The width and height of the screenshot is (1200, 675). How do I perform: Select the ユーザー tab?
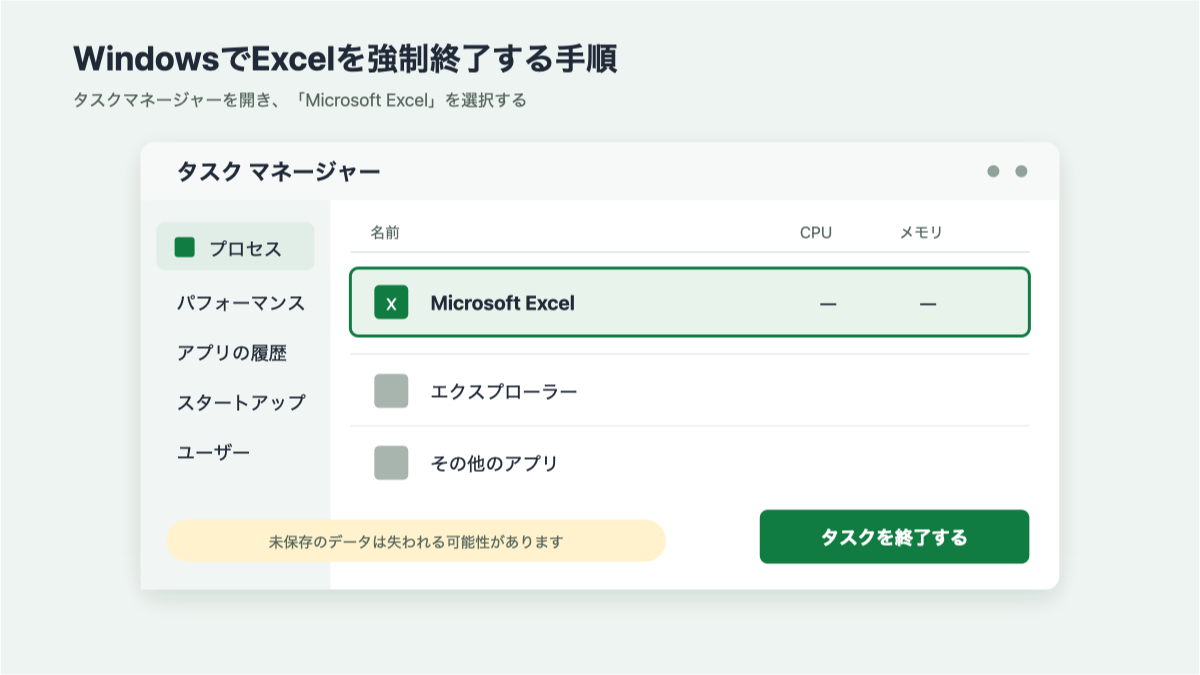[214, 453]
